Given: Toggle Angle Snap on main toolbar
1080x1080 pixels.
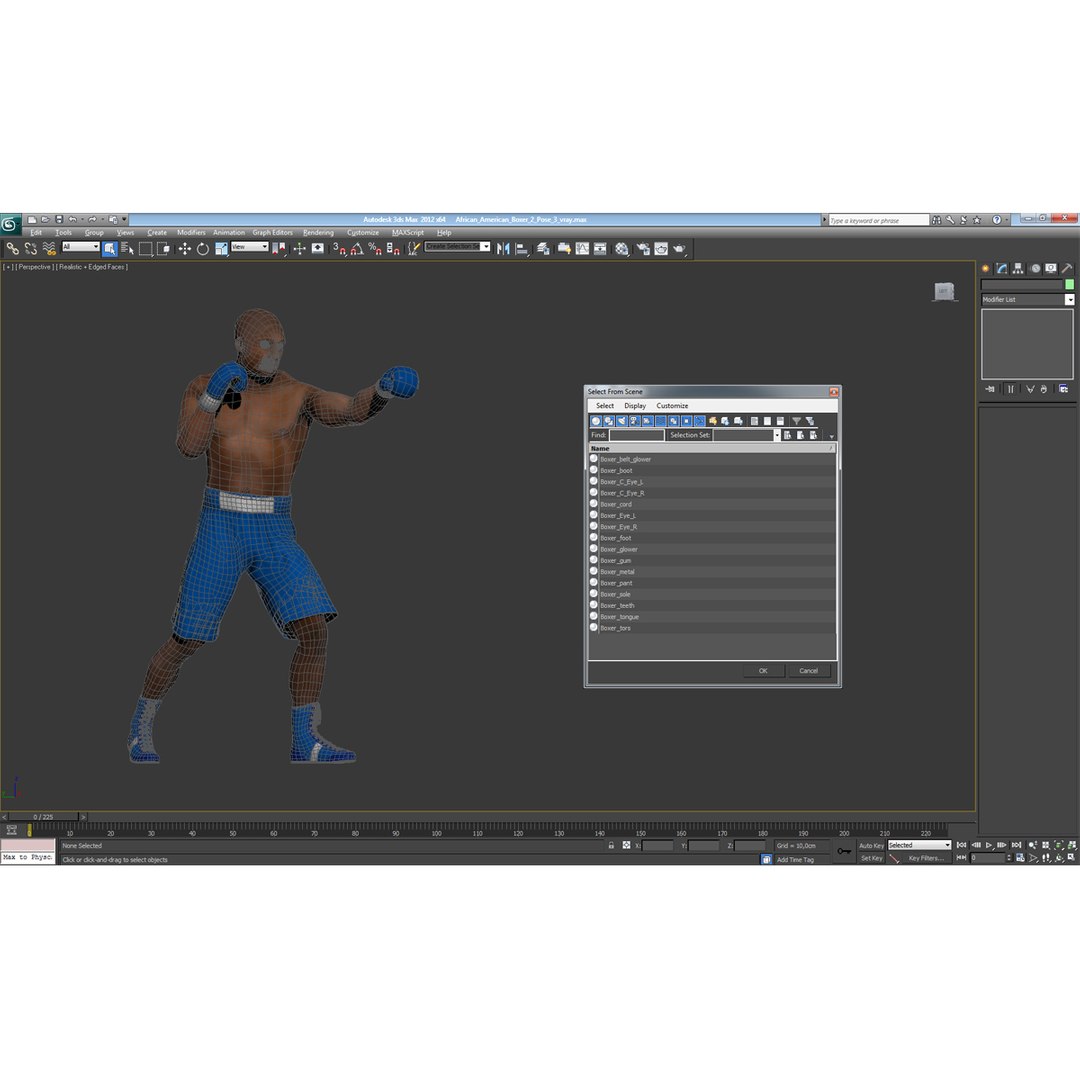Looking at the screenshot, I should 357,249.
